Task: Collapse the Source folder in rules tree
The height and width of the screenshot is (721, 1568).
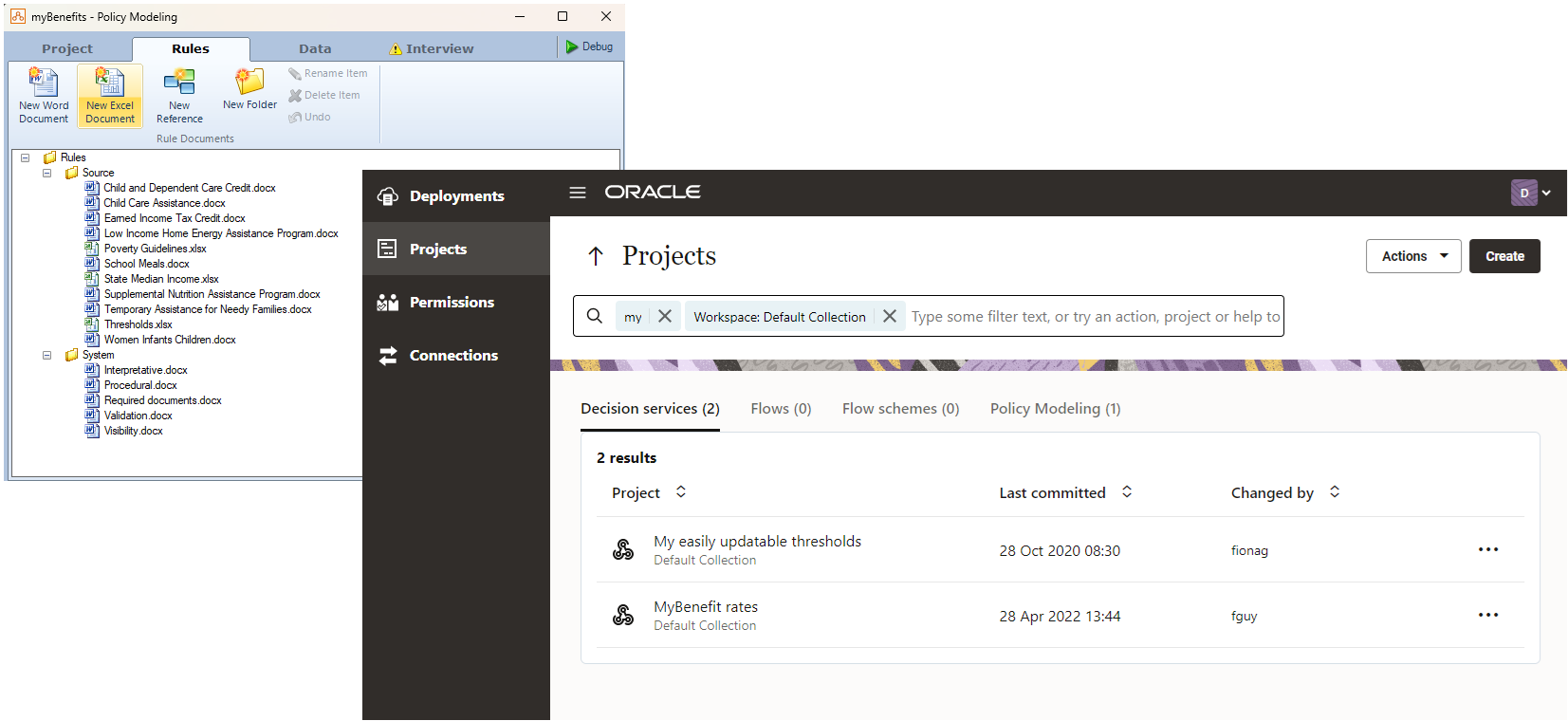Action: point(46,173)
